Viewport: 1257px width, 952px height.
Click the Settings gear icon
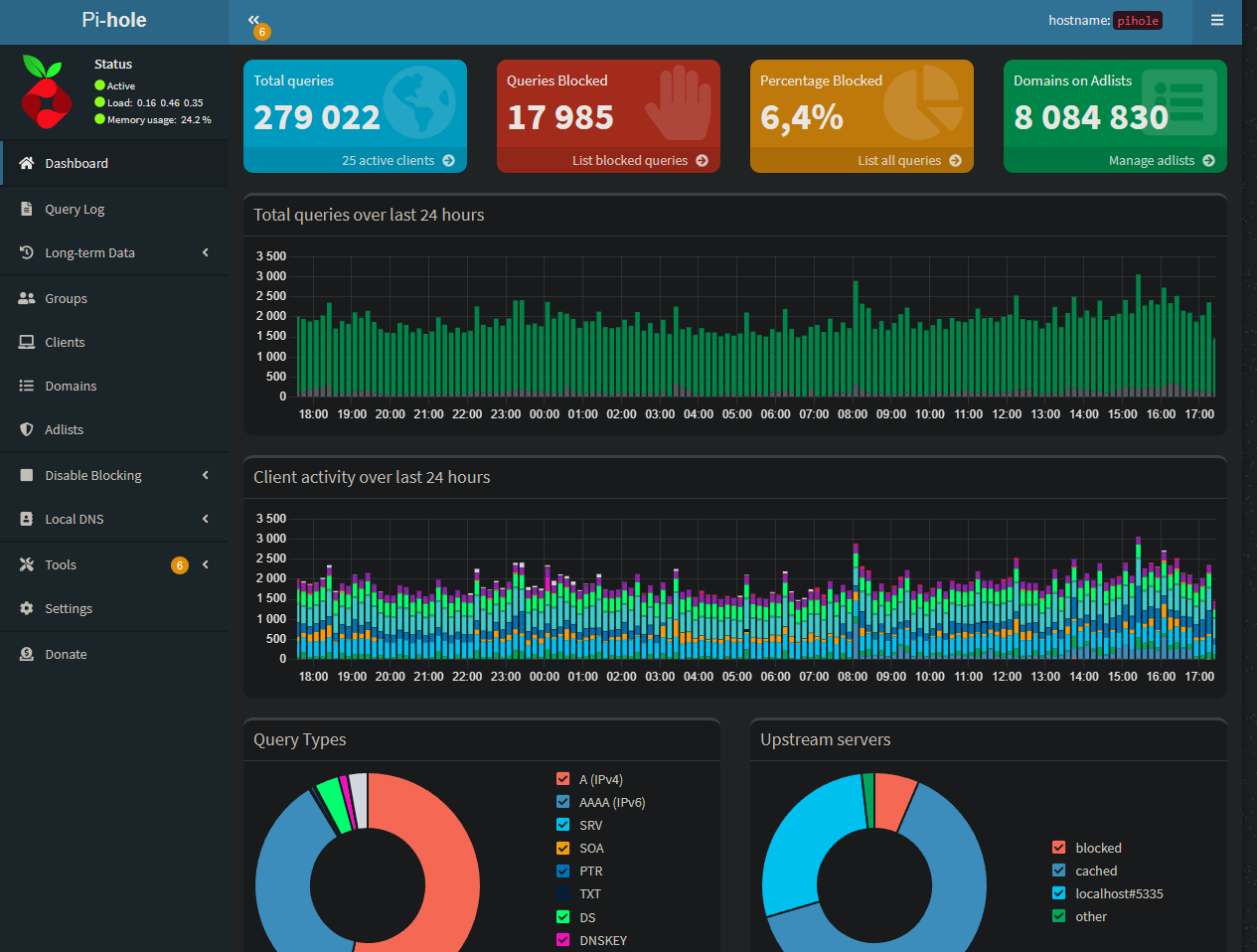27,608
